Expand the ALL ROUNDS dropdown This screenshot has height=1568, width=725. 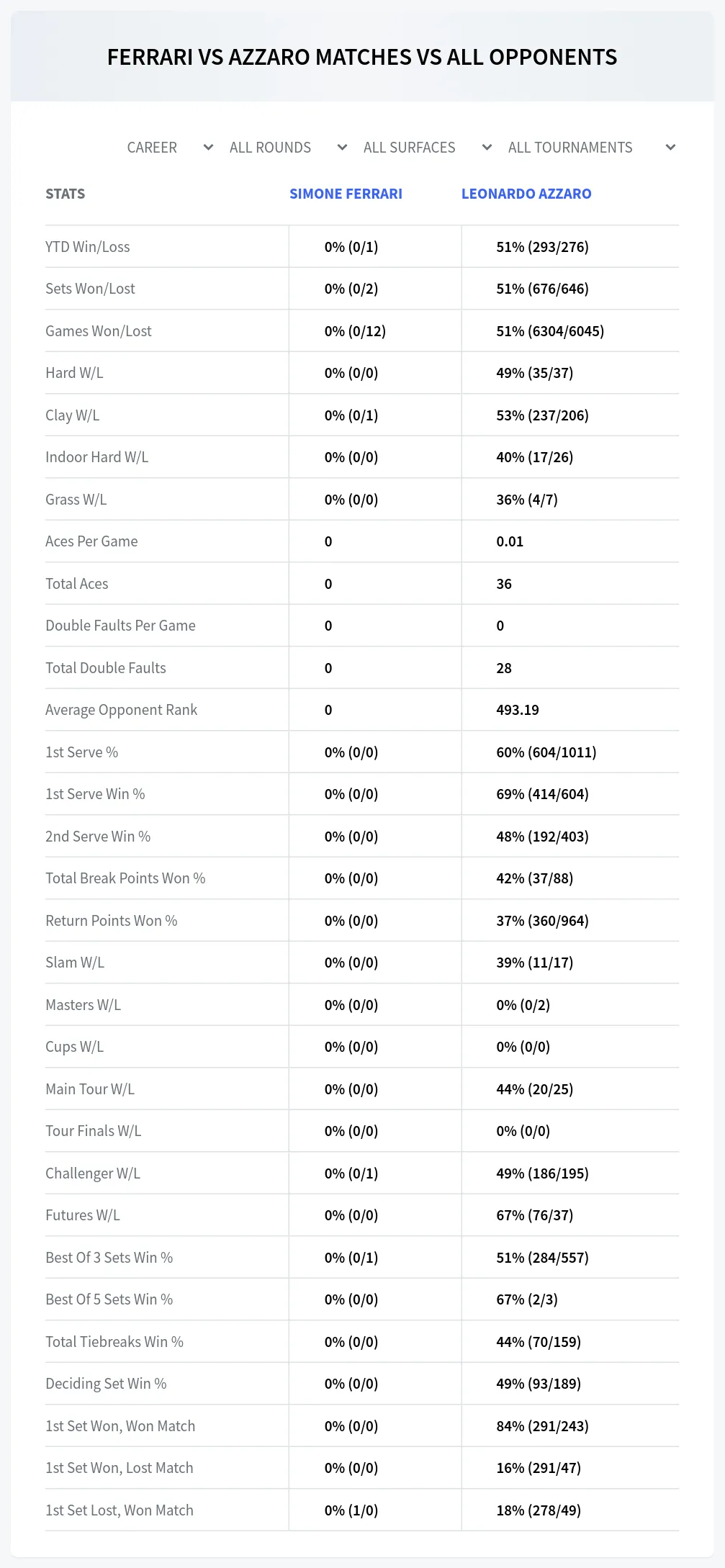coord(288,148)
